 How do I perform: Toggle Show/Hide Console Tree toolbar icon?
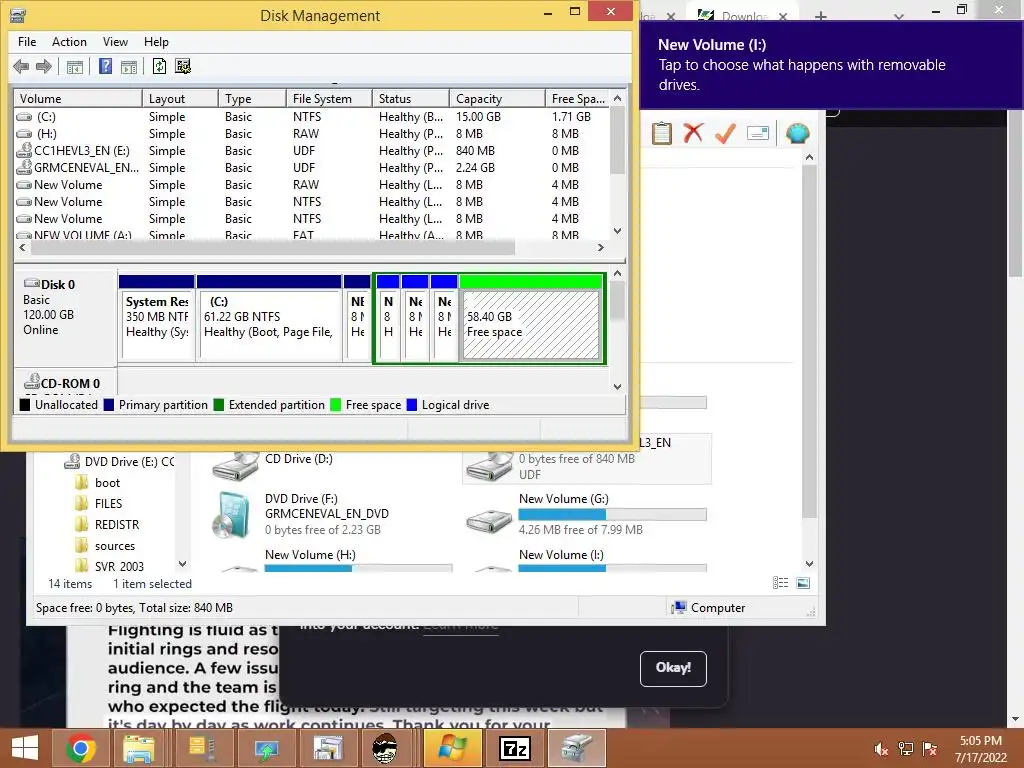point(74,66)
